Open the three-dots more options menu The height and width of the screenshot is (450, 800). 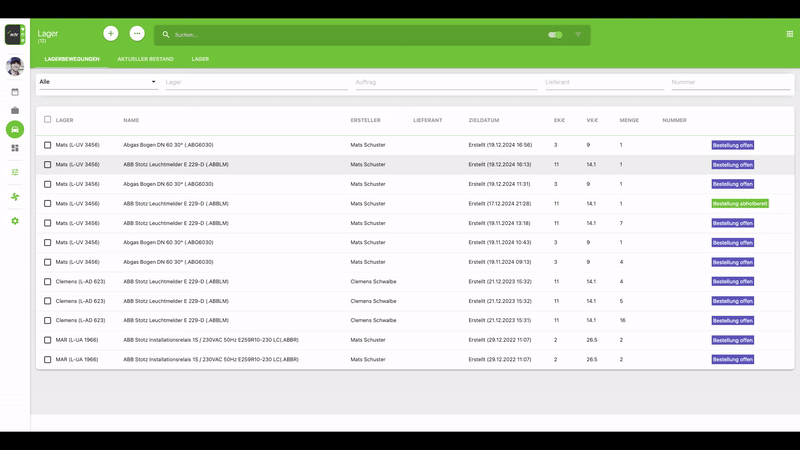137,34
